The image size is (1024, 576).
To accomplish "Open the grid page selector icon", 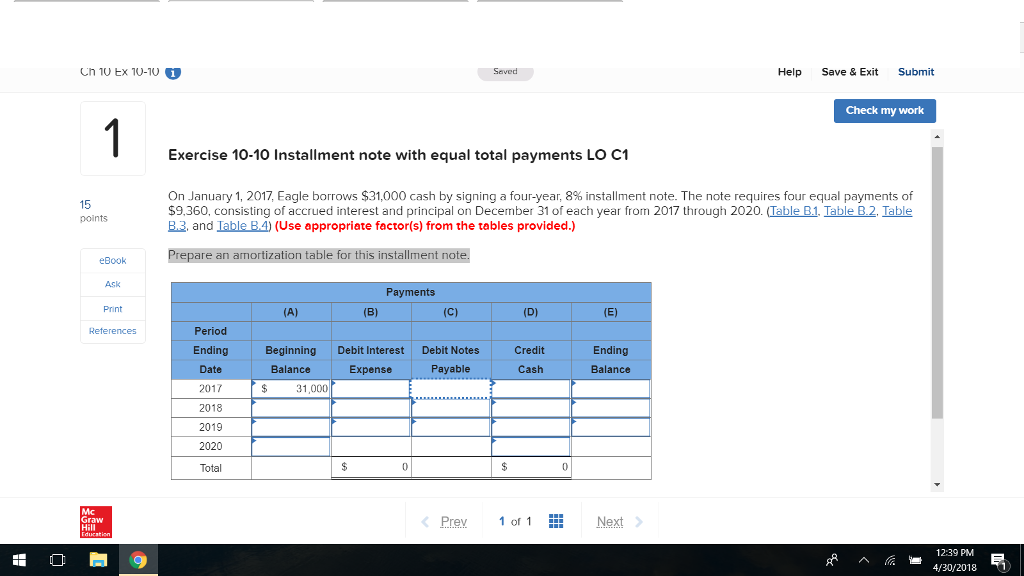I will pyautogui.click(x=556, y=520).
